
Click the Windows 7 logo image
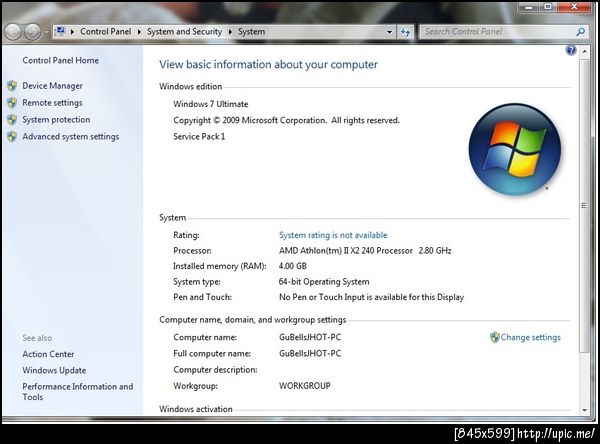[515, 150]
